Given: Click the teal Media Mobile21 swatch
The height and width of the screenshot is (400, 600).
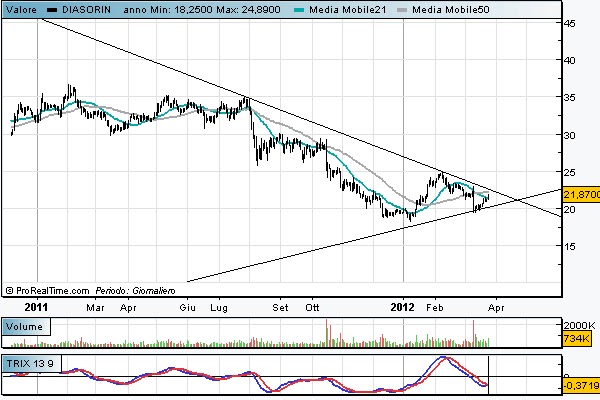Looking at the screenshot, I should [299, 10].
